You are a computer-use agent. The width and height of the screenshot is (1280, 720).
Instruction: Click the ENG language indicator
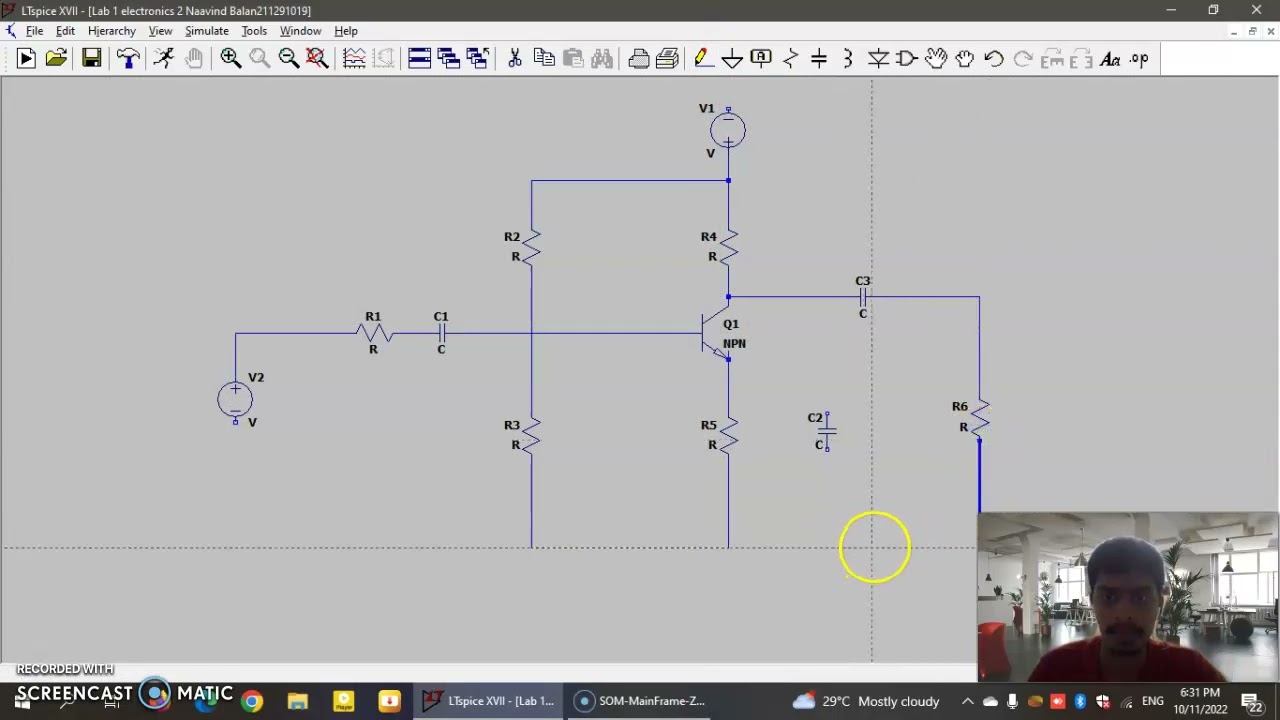coord(1152,701)
